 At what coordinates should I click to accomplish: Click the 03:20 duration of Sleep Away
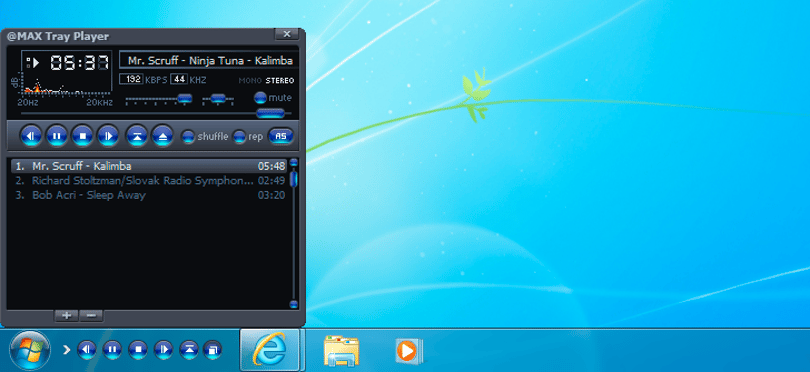click(x=272, y=195)
